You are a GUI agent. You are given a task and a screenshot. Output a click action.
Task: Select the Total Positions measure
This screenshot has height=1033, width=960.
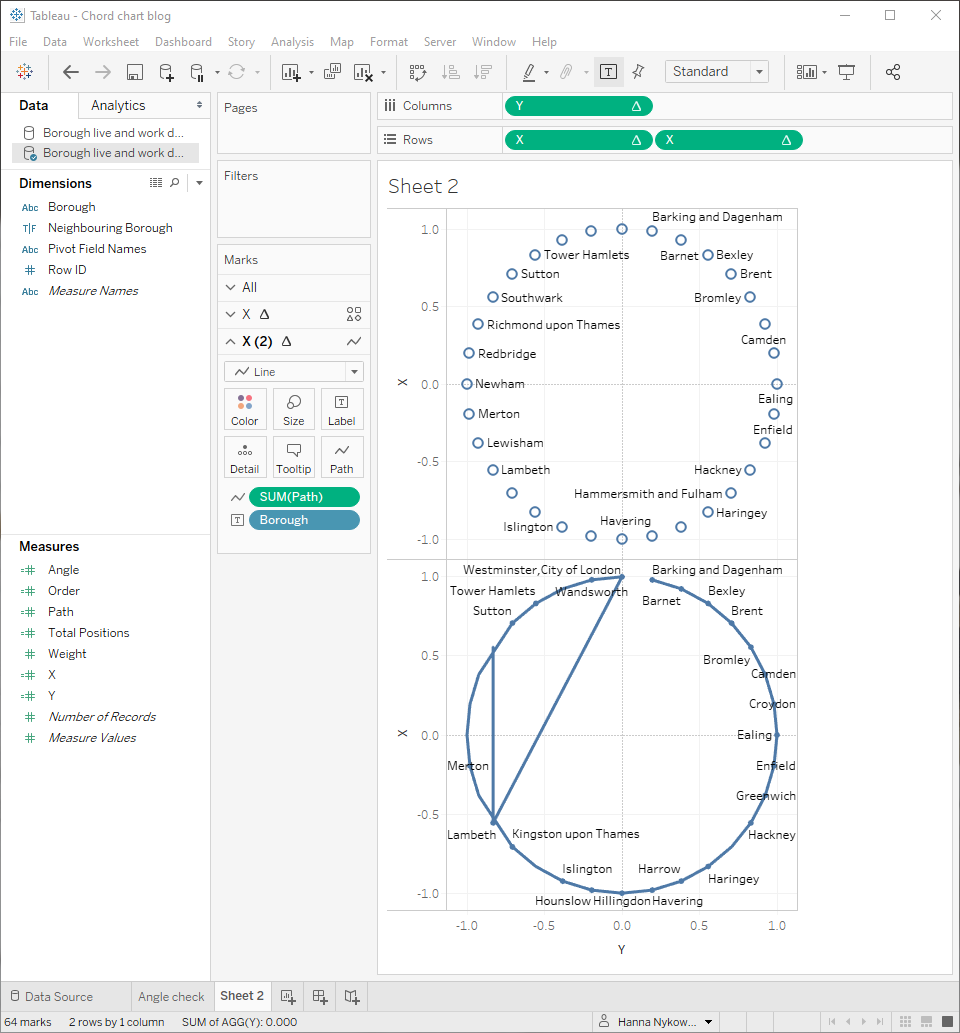click(x=88, y=632)
